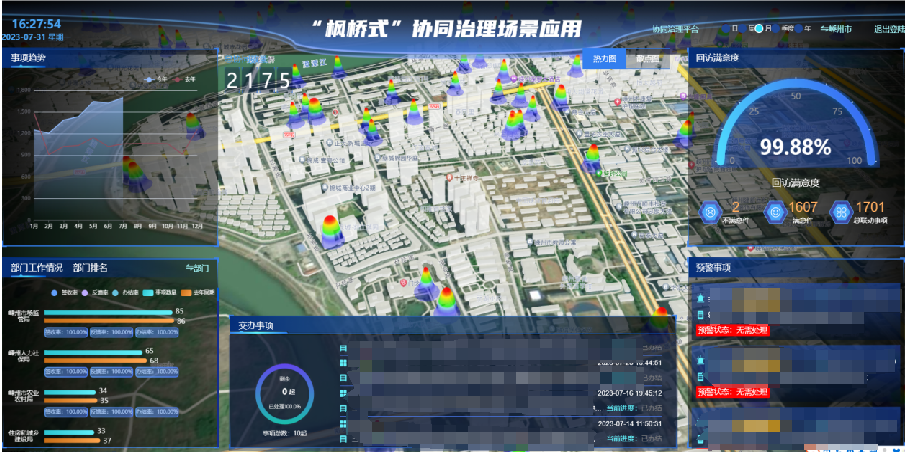The image size is (907, 452).
Task: Select the 年 (year) time radio option
Action: 800,29
